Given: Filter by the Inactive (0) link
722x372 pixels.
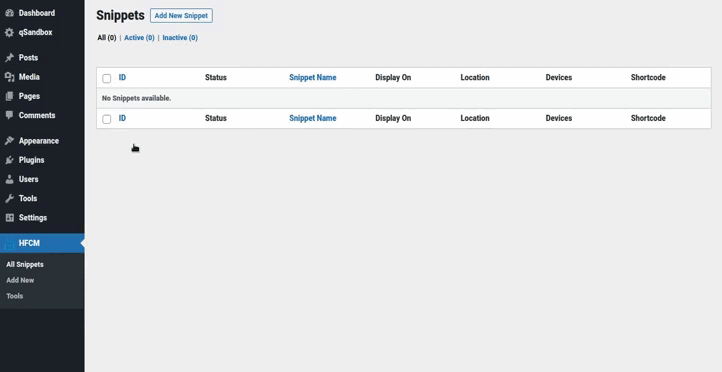Looking at the screenshot, I should [x=180, y=38].
